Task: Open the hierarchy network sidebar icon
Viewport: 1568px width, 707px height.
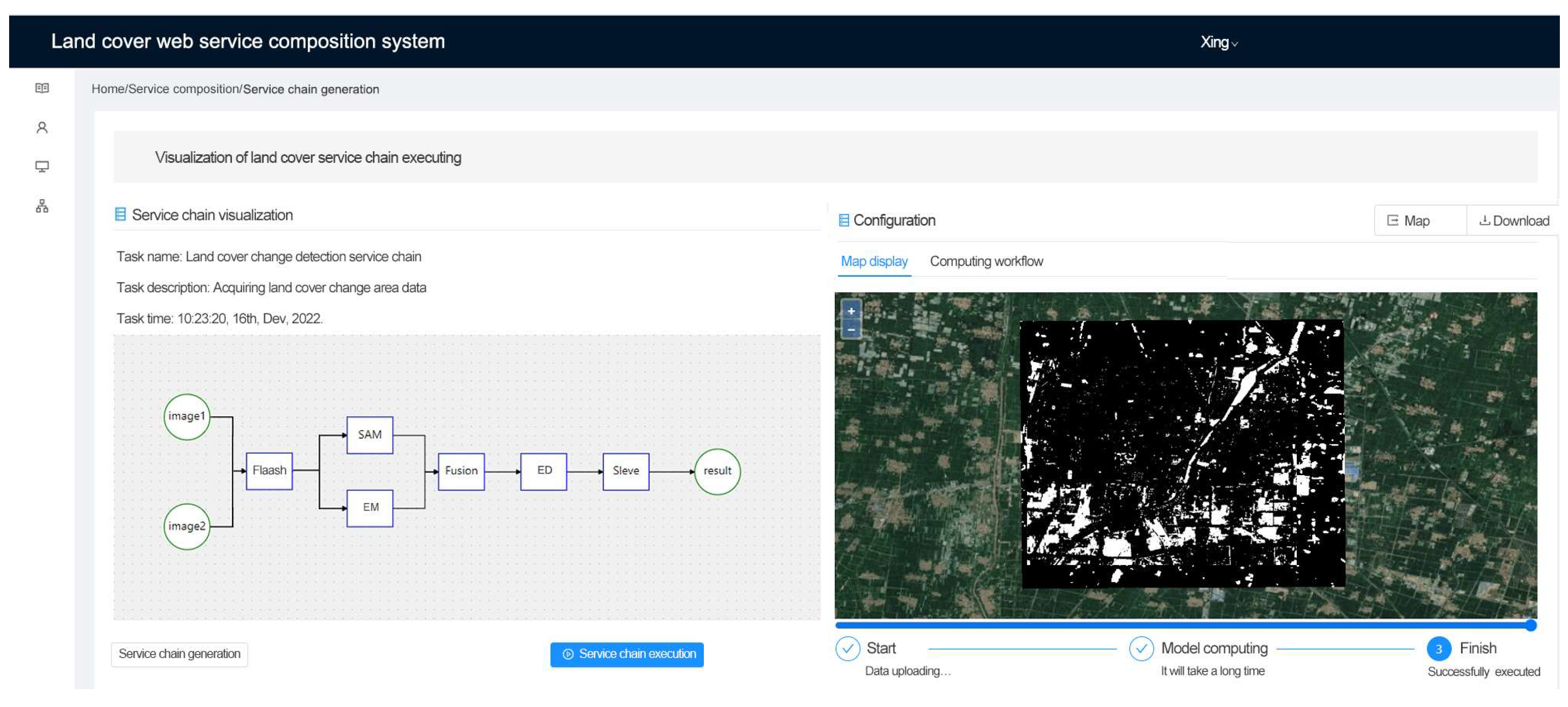Action: 42,206
